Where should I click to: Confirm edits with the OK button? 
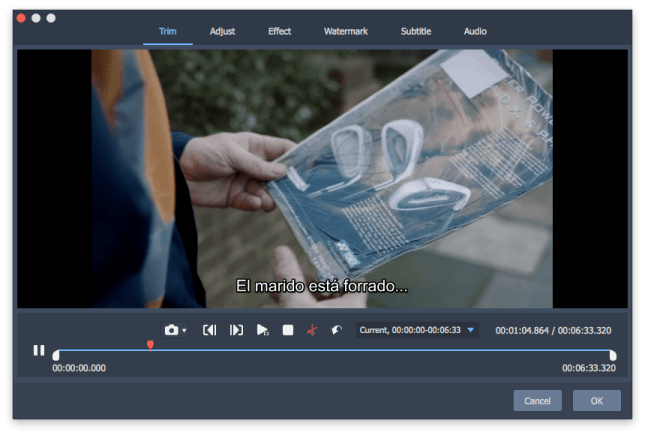point(596,401)
